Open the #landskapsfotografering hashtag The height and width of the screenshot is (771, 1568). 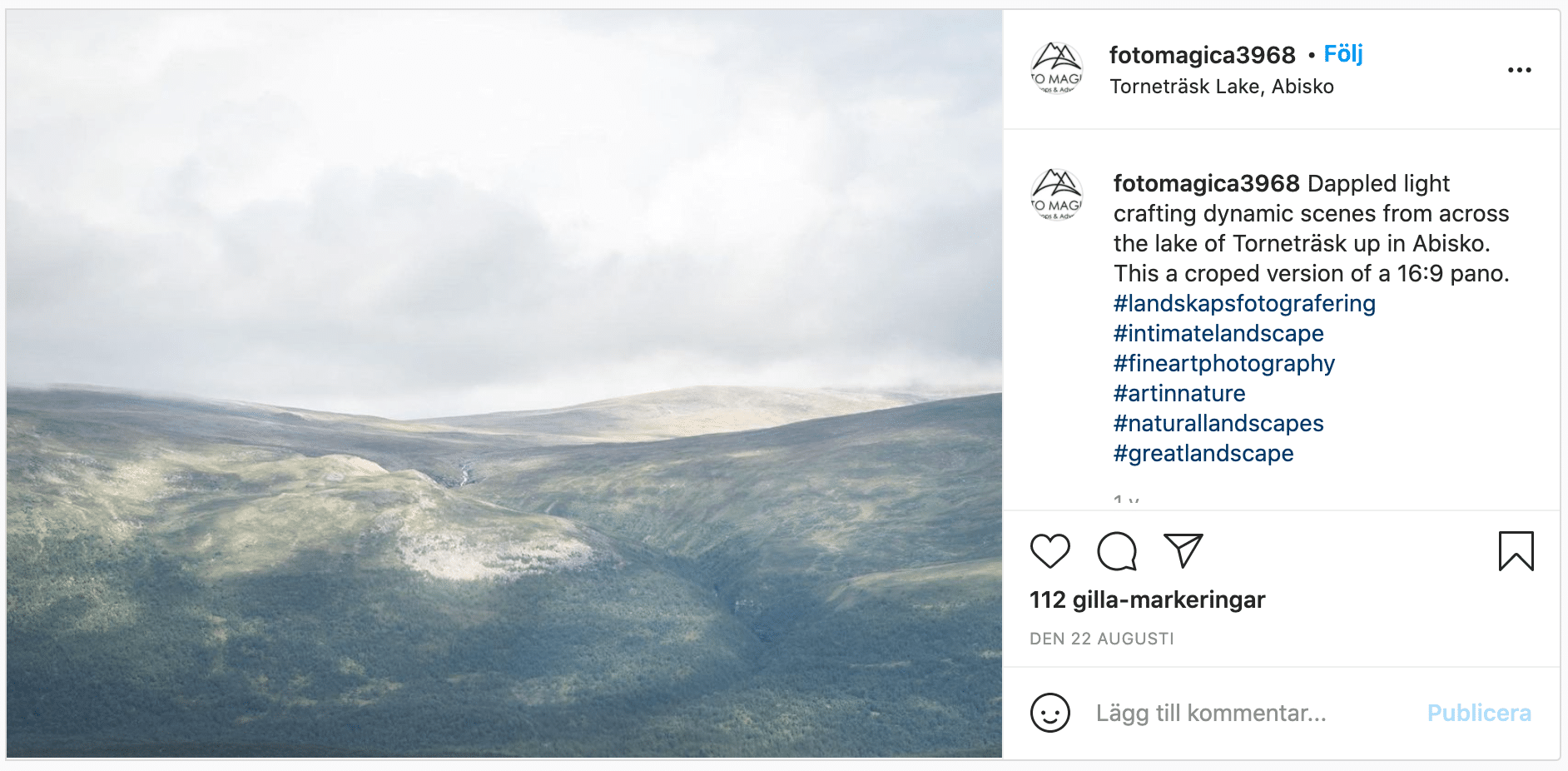[1244, 303]
